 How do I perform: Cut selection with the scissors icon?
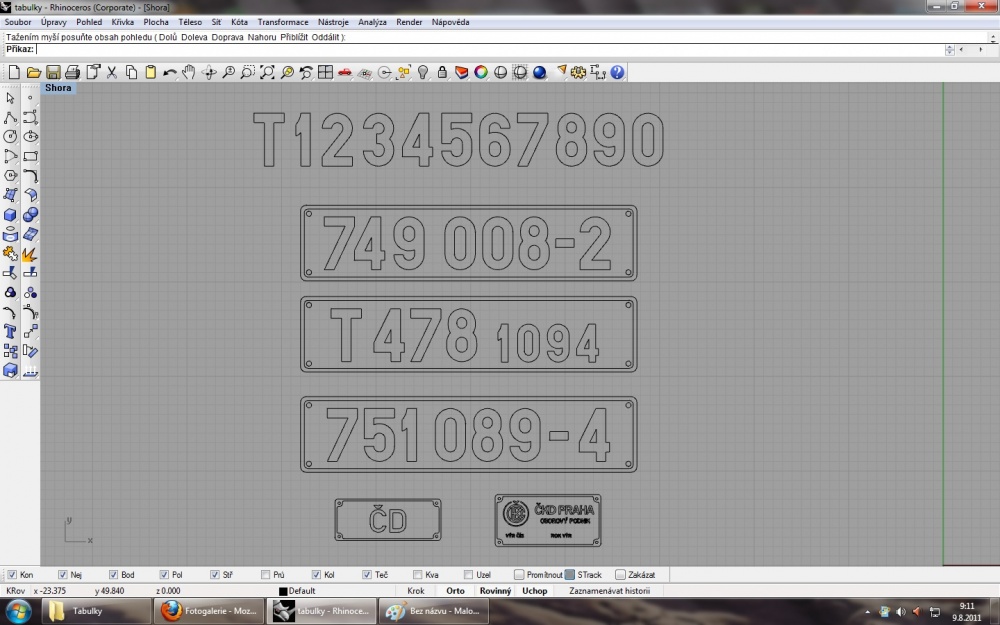[112, 72]
